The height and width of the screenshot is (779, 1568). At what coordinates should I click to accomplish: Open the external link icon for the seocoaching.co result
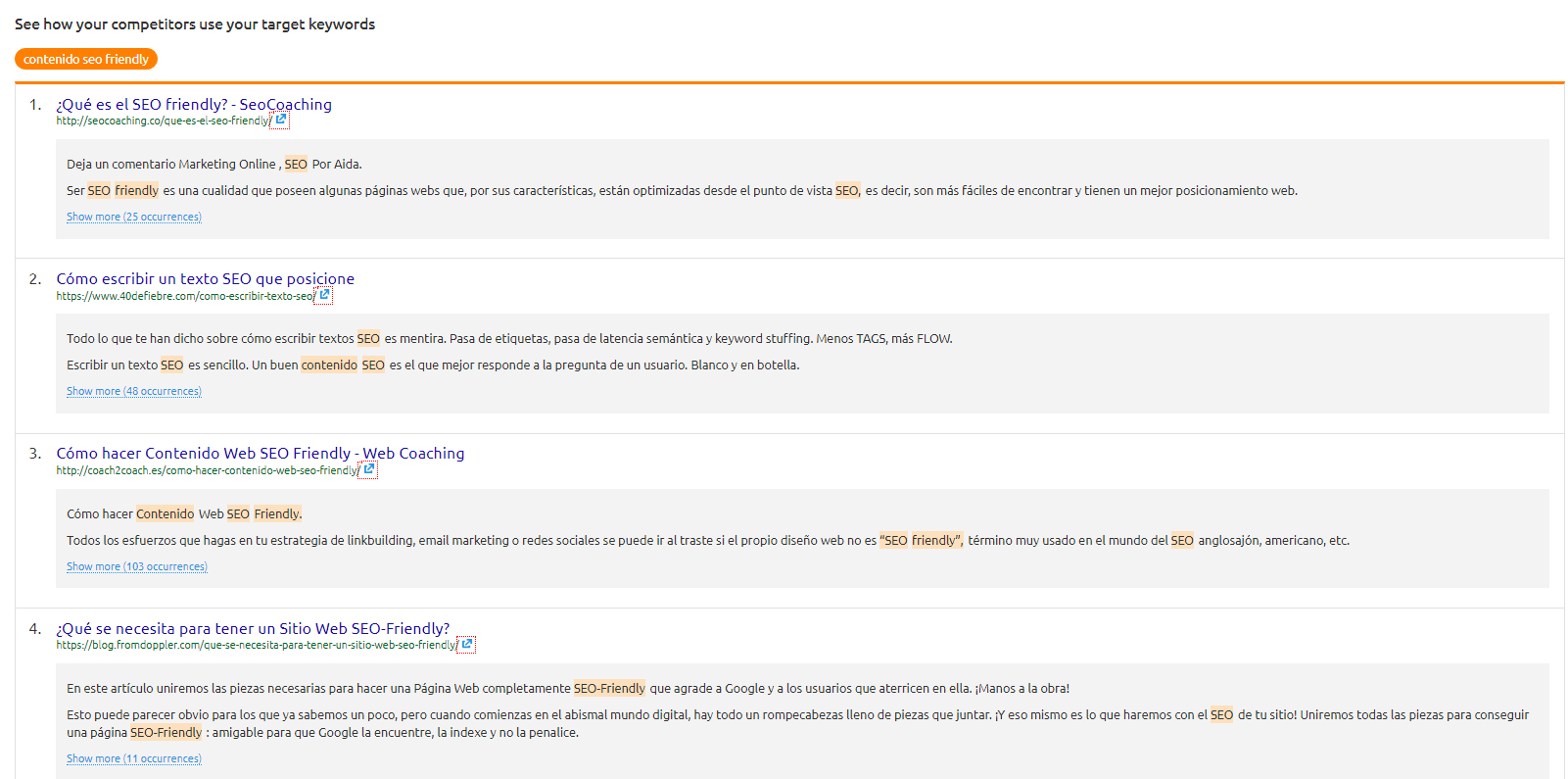click(x=281, y=120)
